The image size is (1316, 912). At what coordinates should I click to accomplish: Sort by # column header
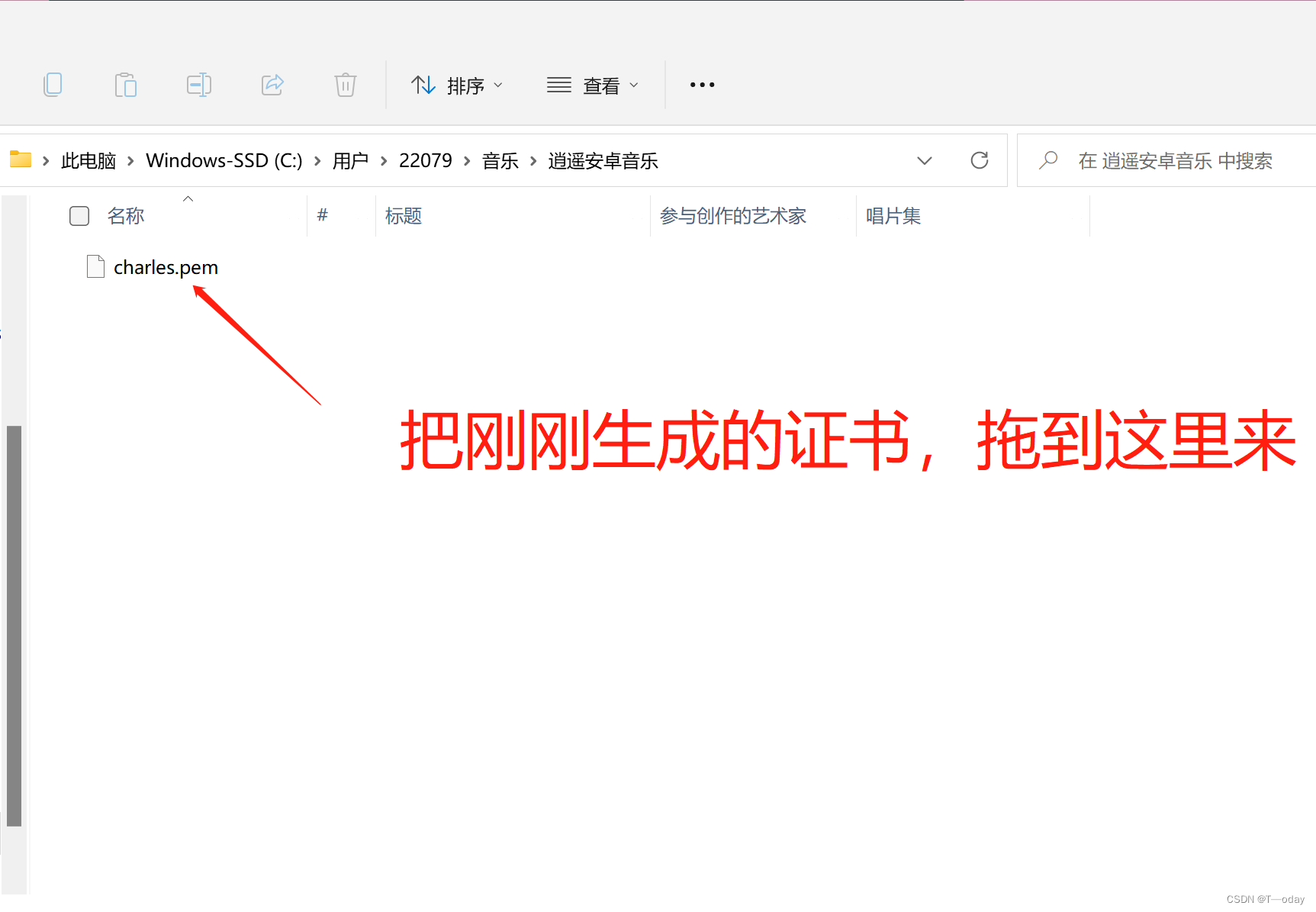[x=323, y=215]
